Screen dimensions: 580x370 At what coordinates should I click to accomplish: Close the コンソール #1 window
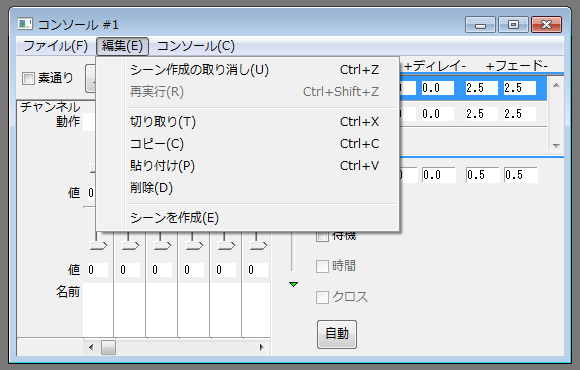click(546, 25)
